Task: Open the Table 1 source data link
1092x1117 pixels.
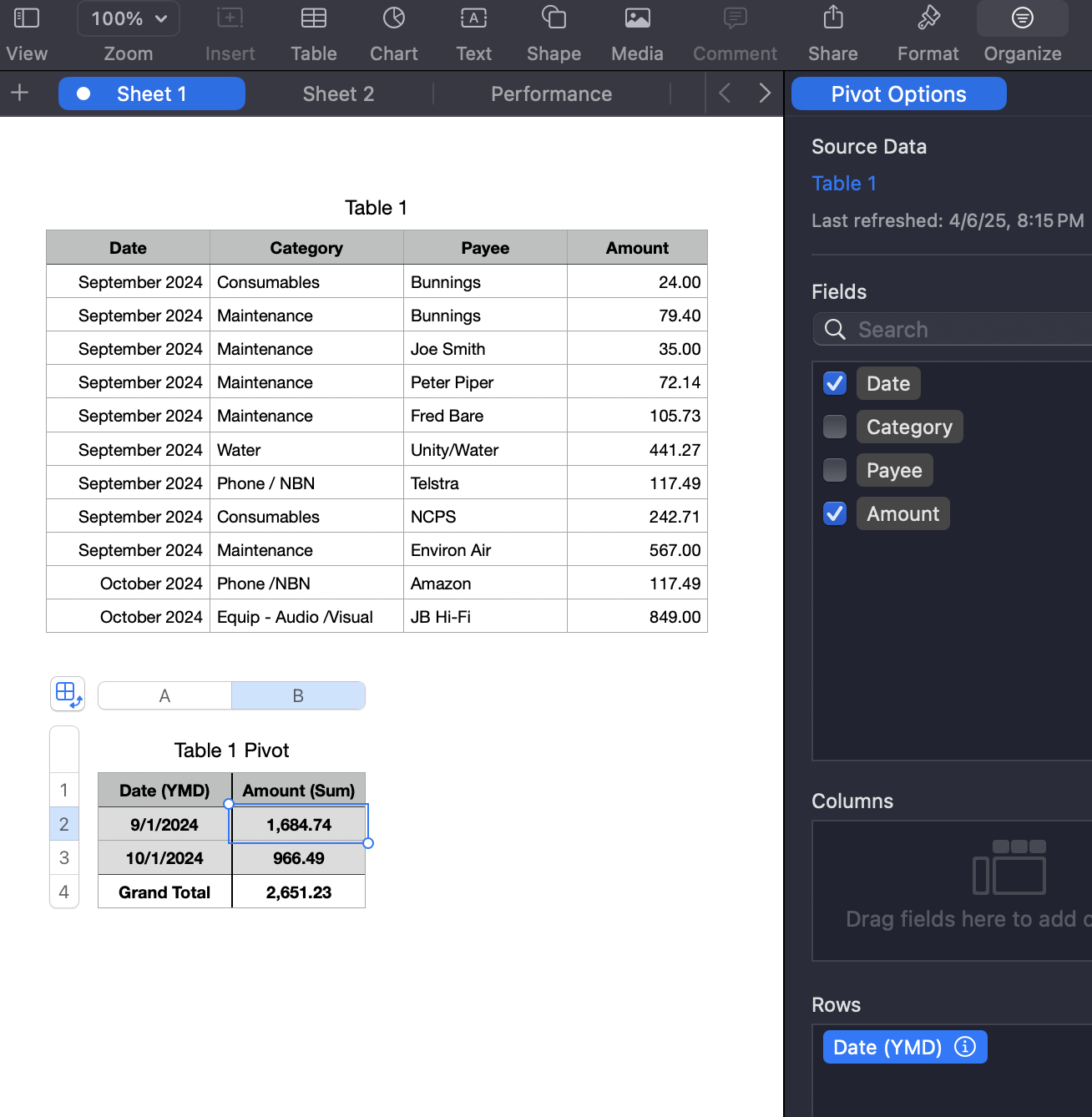Action: (x=844, y=184)
